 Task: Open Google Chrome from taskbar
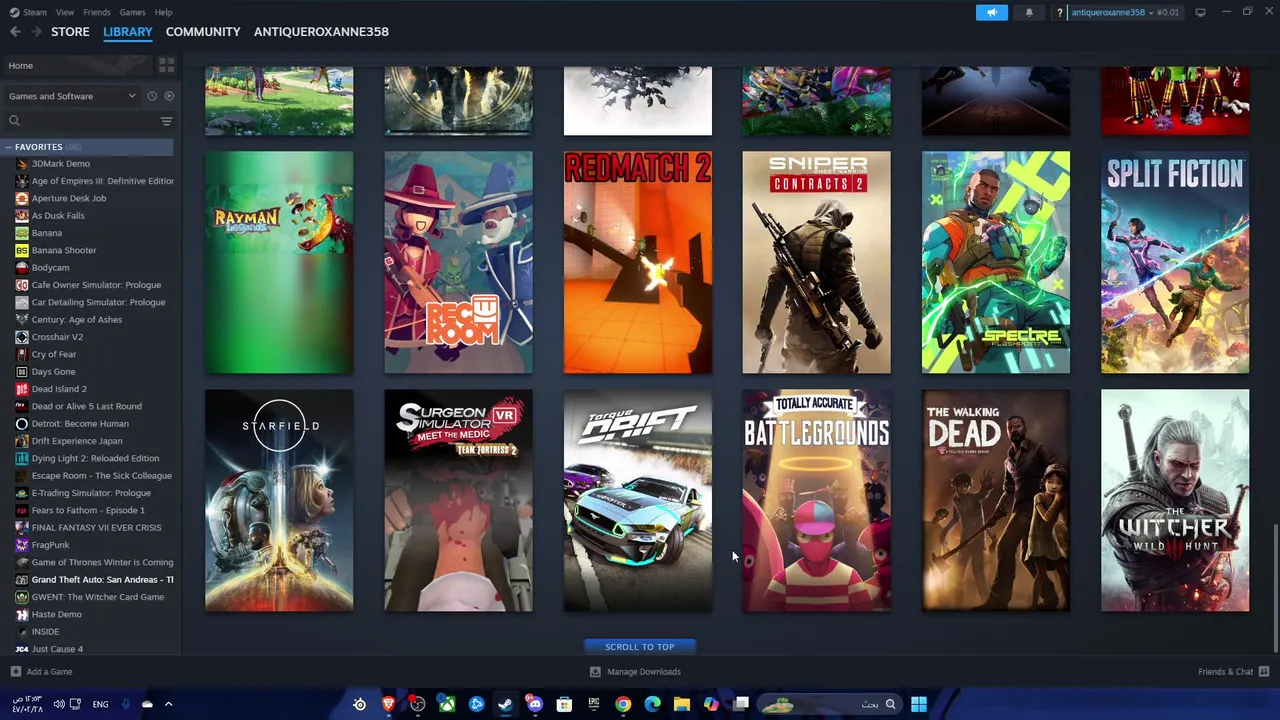tap(623, 704)
